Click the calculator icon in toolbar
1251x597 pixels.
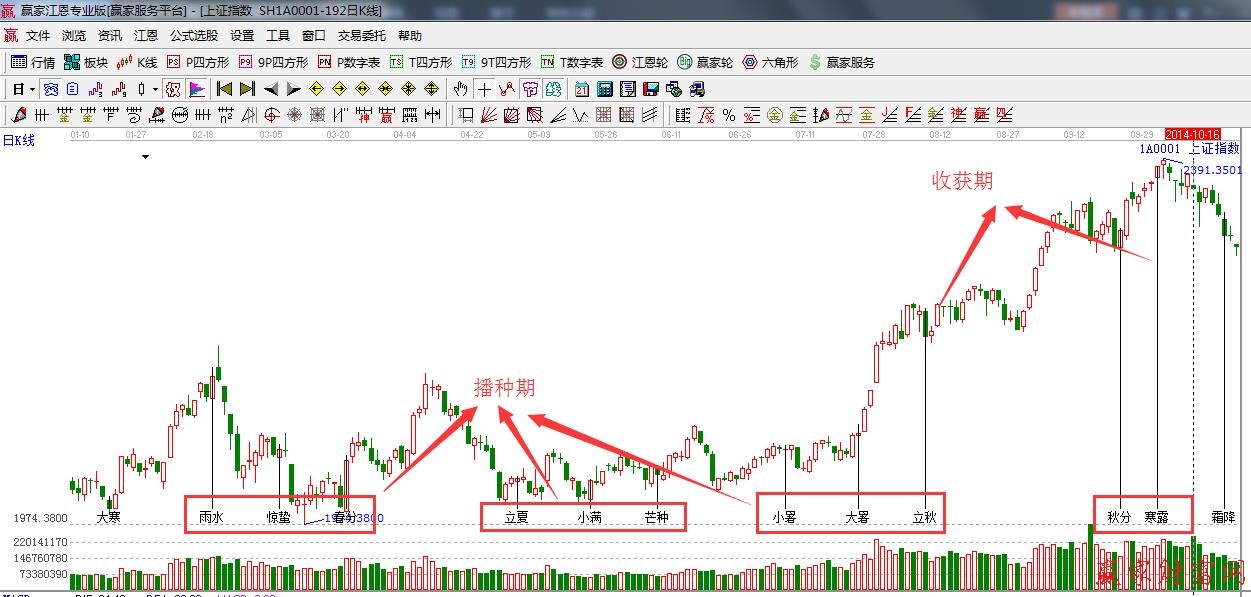pyautogui.click(x=604, y=89)
